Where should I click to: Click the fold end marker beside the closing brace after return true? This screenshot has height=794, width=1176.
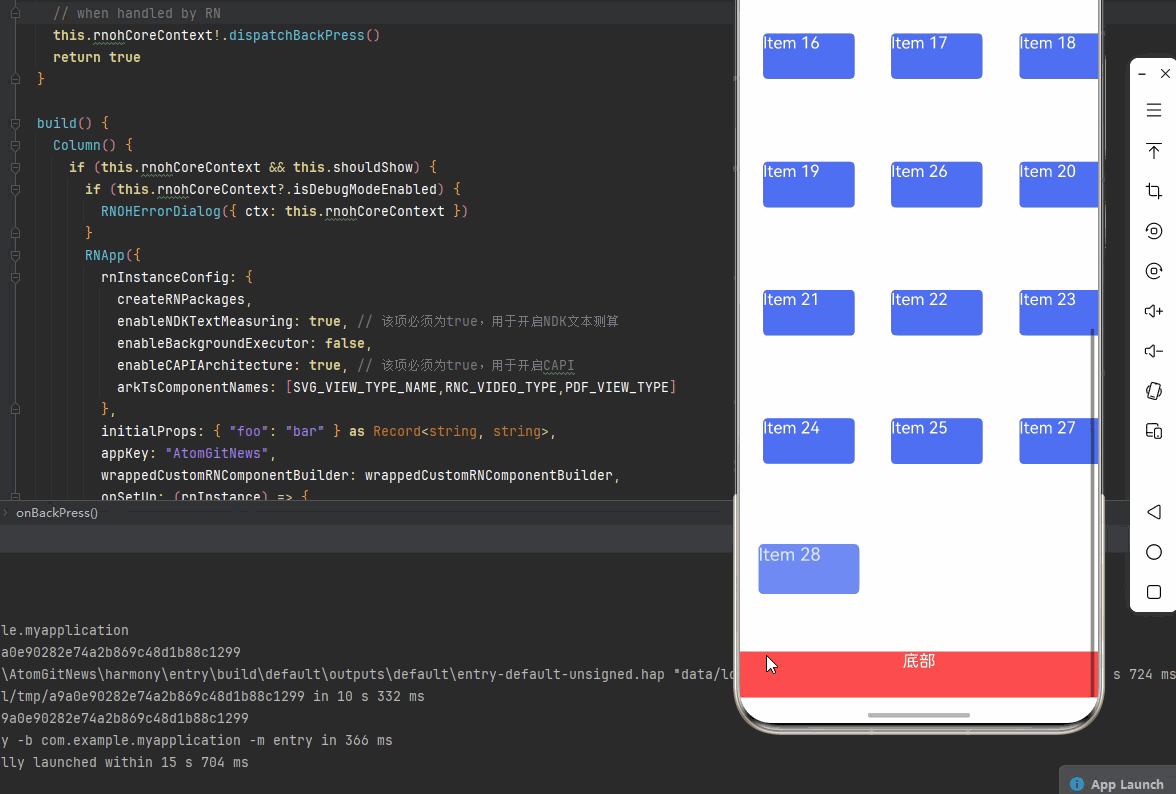15,79
